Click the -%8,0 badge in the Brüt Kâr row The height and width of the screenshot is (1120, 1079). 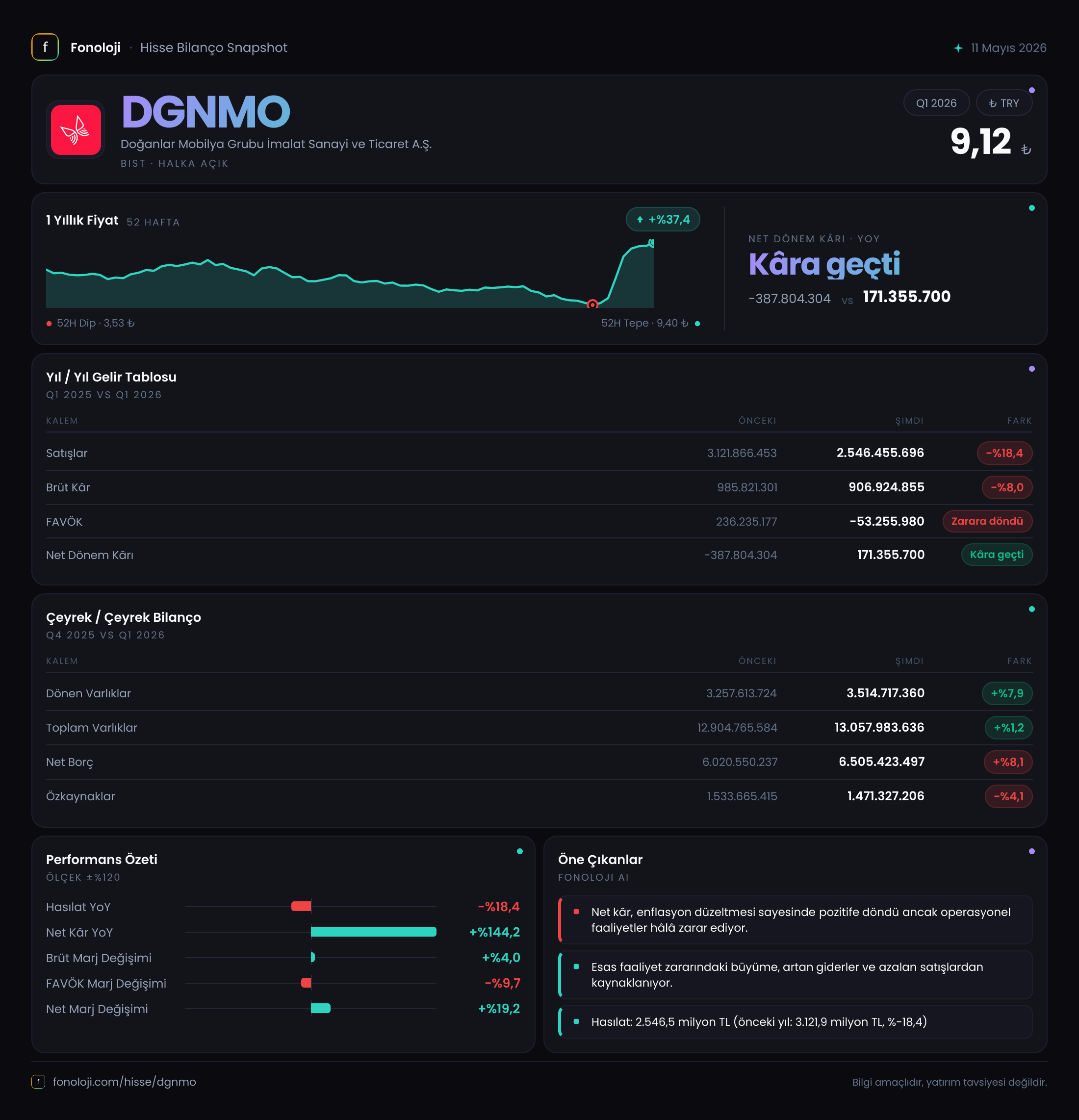click(x=1007, y=487)
